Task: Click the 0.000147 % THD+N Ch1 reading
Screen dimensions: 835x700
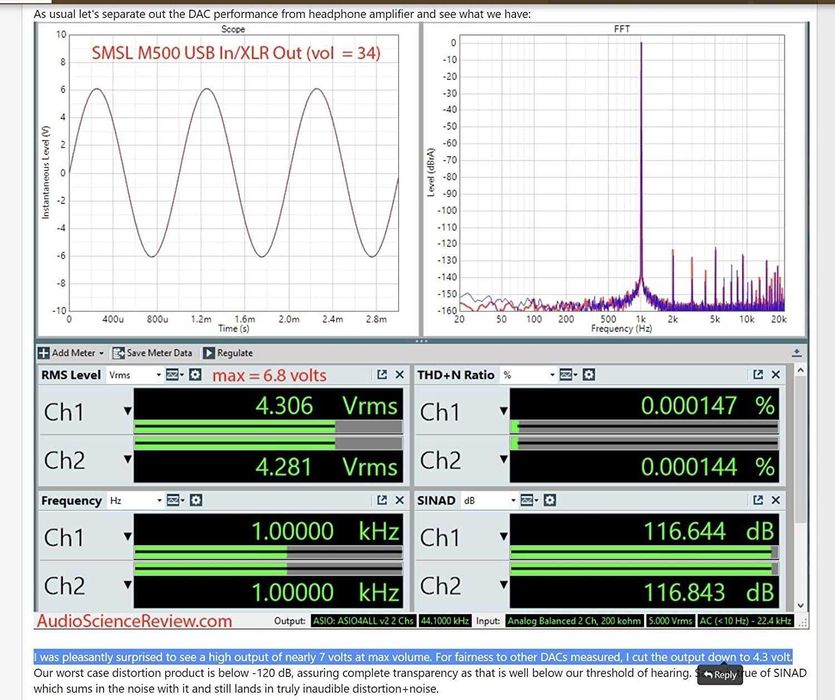Action: pyautogui.click(x=707, y=405)
